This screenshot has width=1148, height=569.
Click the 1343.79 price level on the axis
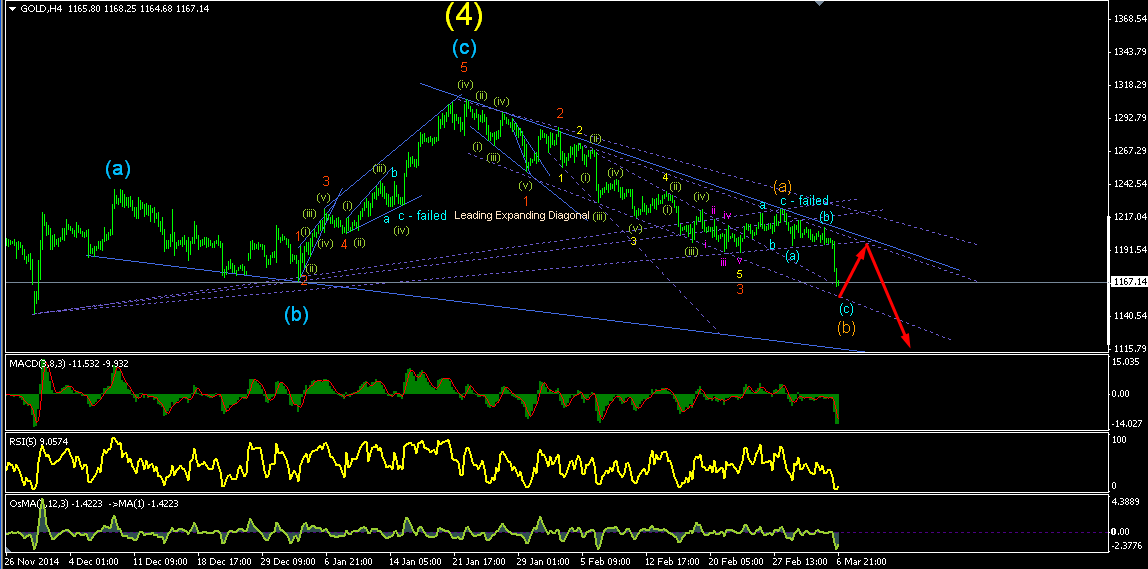1128,51
